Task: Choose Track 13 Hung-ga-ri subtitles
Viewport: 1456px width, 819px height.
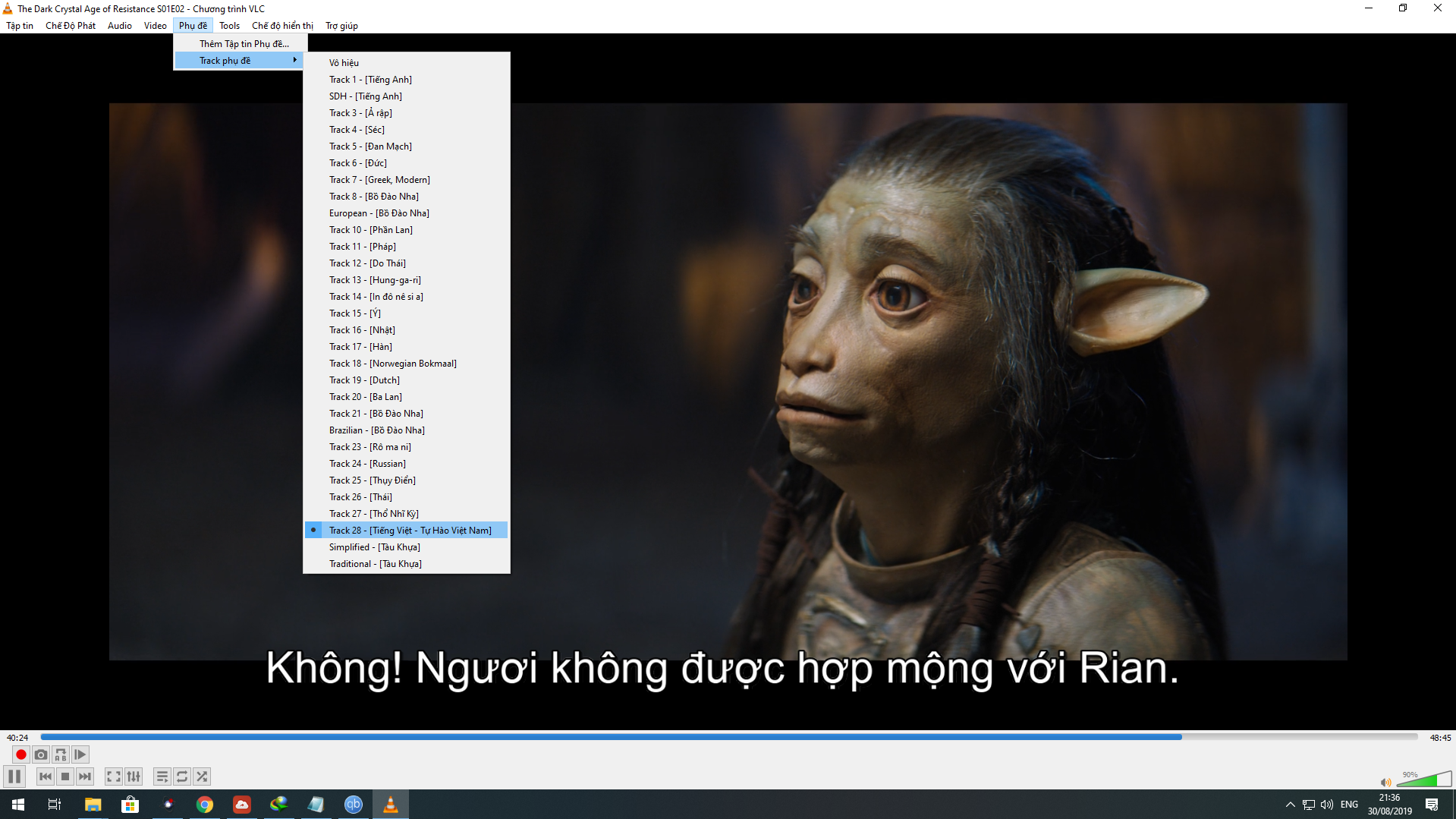Action: click(407, 280)
